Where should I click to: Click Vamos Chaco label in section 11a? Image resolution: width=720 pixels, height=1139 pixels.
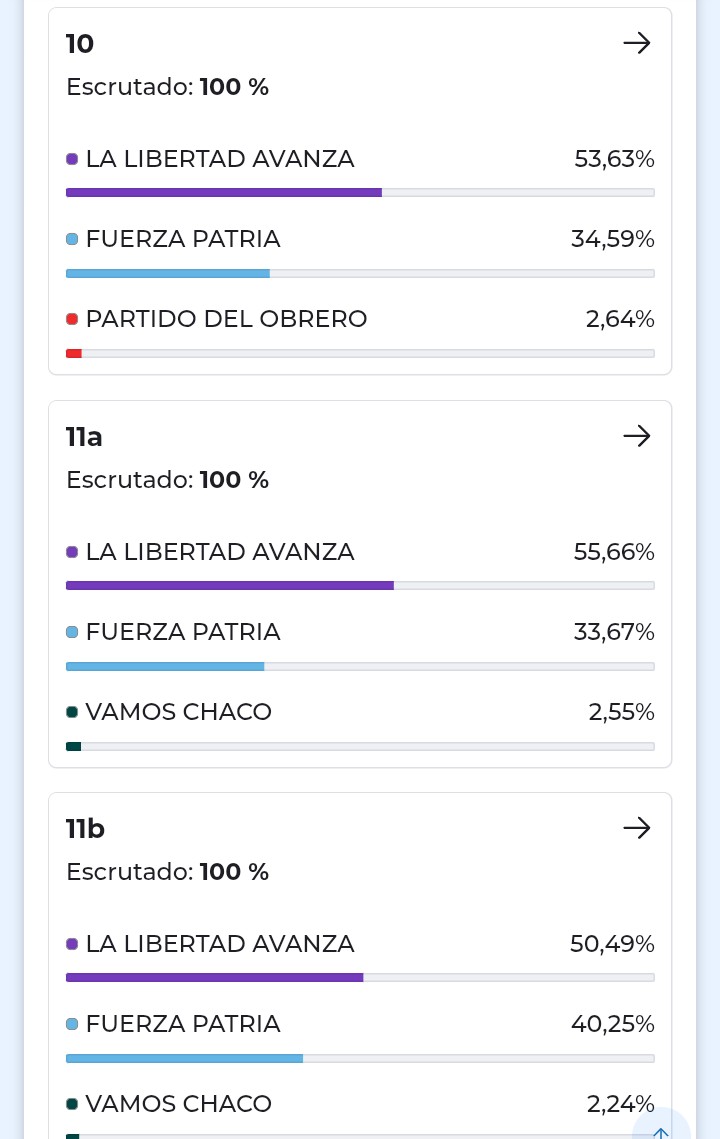pyautogui.click(x=178, y=712)
